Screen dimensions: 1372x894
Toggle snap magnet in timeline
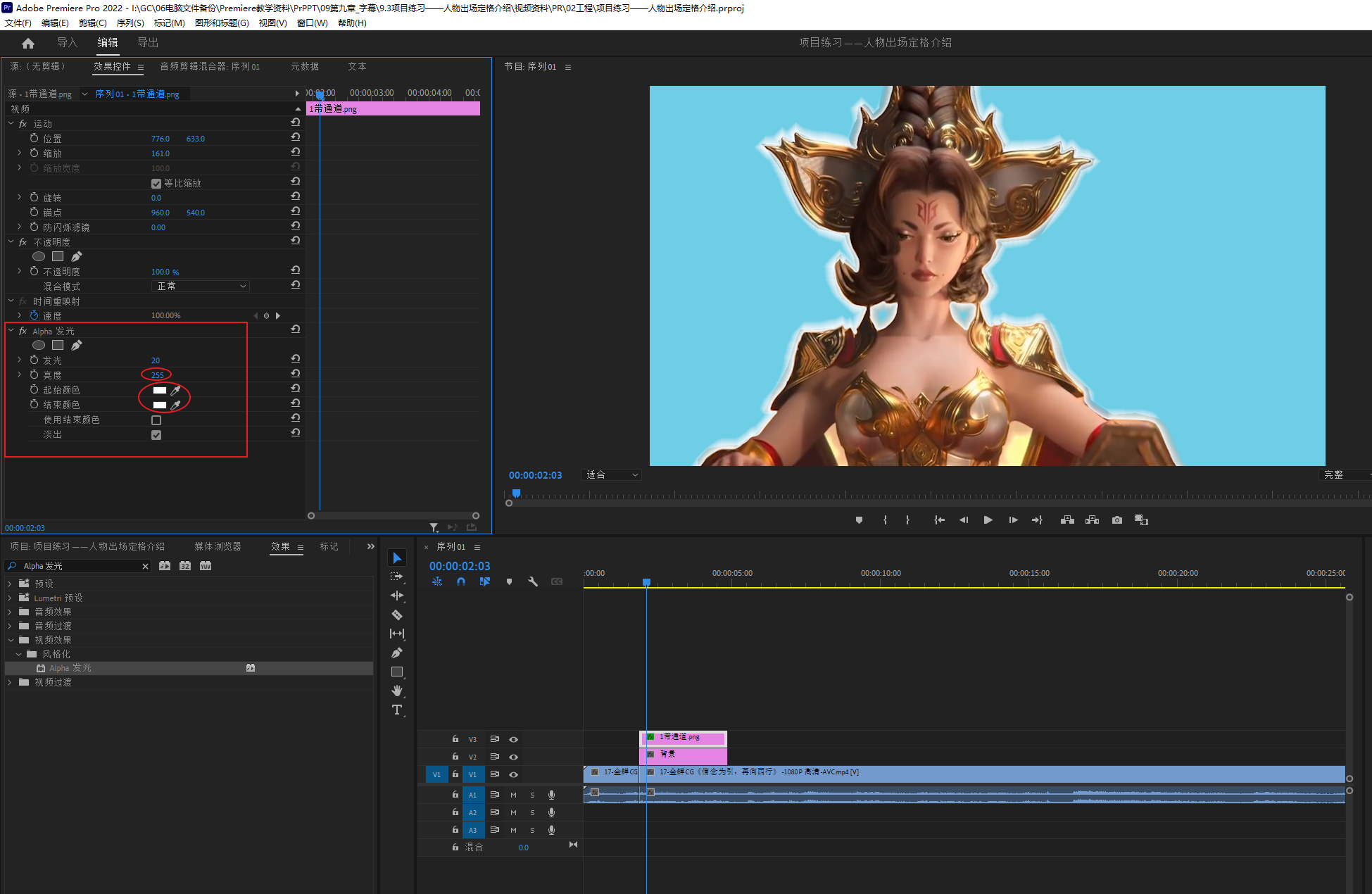[461, 581]
